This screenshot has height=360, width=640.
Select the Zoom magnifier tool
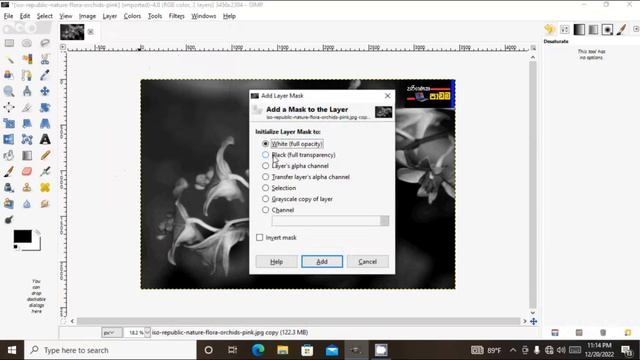tap(9, 91)
